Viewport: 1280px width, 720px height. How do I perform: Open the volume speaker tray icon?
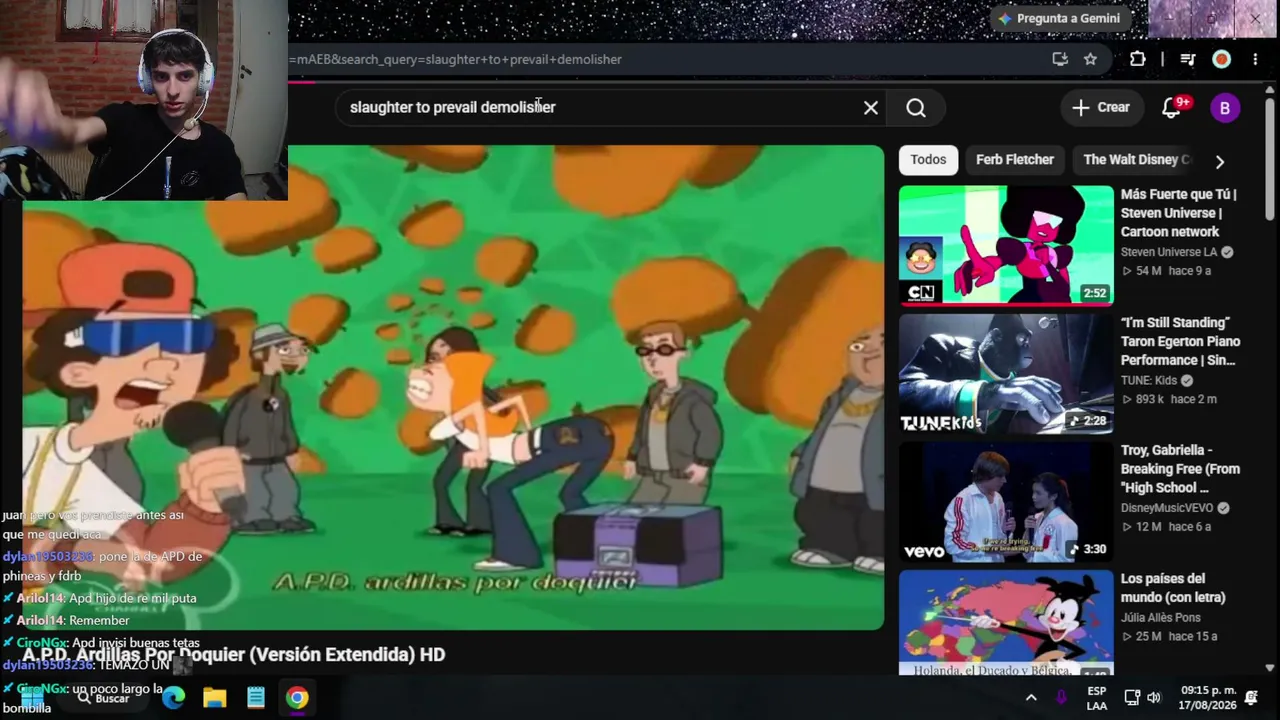(1154, 698)
